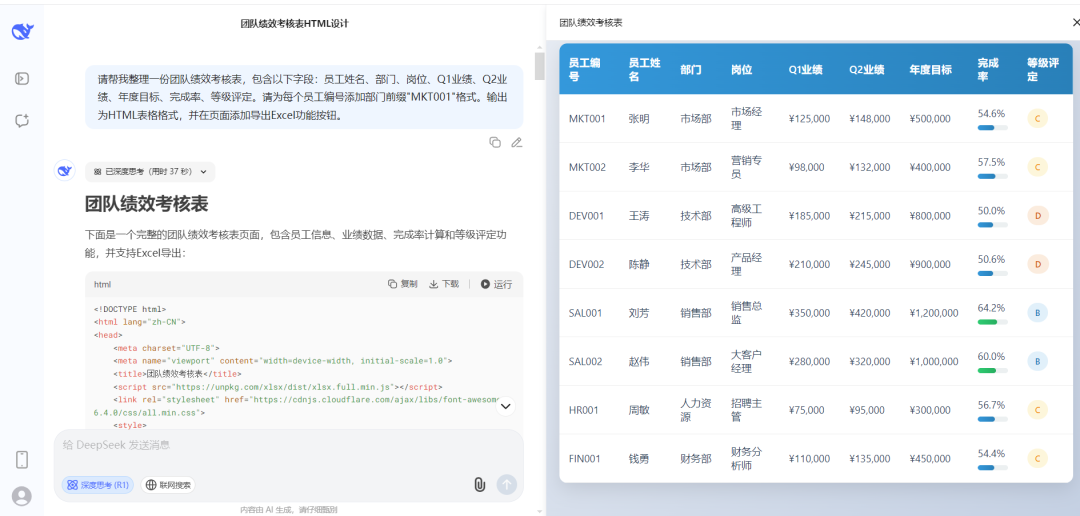Download the html code with 下载

(444, 284)
